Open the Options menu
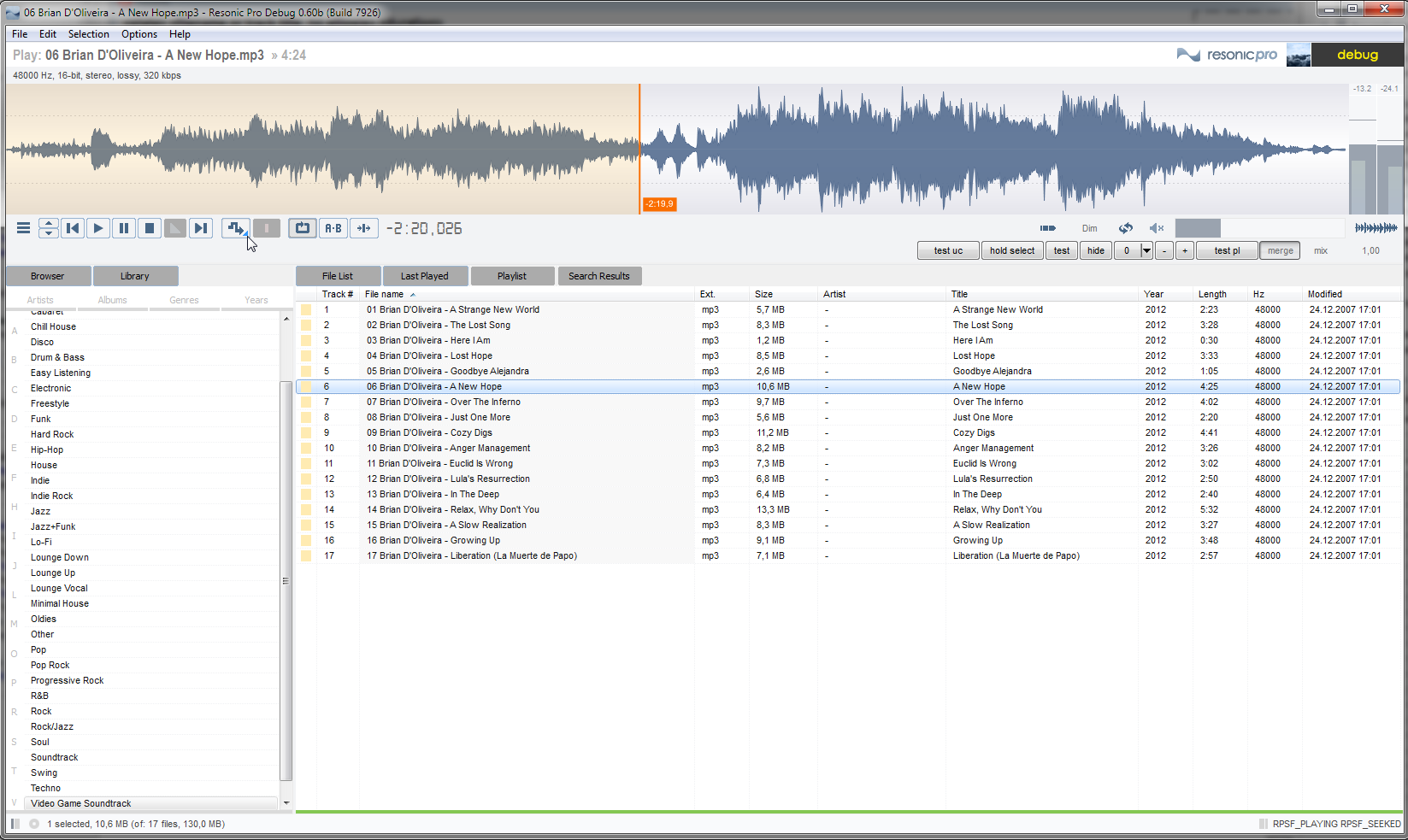1408x840 pixels. (138, 34)
